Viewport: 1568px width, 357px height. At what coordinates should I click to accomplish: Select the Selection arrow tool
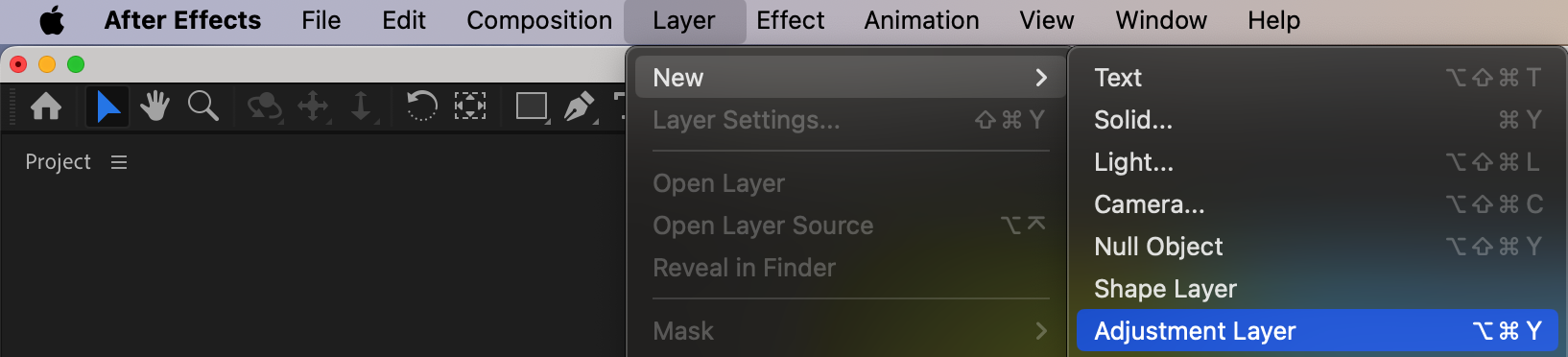107,106
